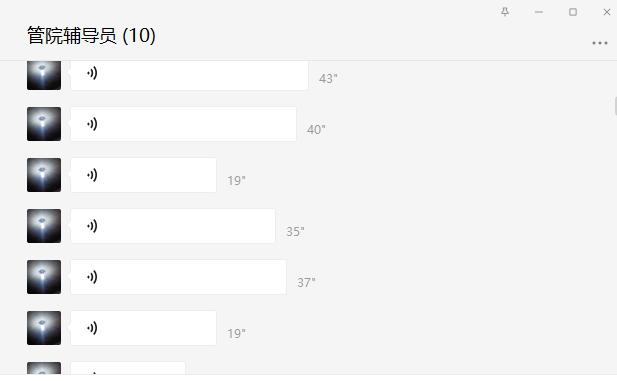Play the first 19-second voice message

click(144, 175)
